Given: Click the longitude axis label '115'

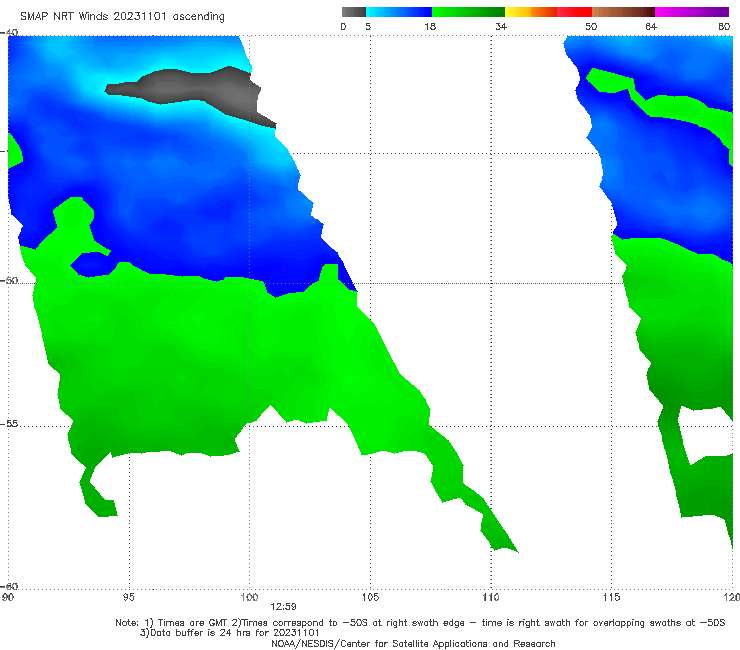Looking at the screenshot, I should (x=612, y=598).
